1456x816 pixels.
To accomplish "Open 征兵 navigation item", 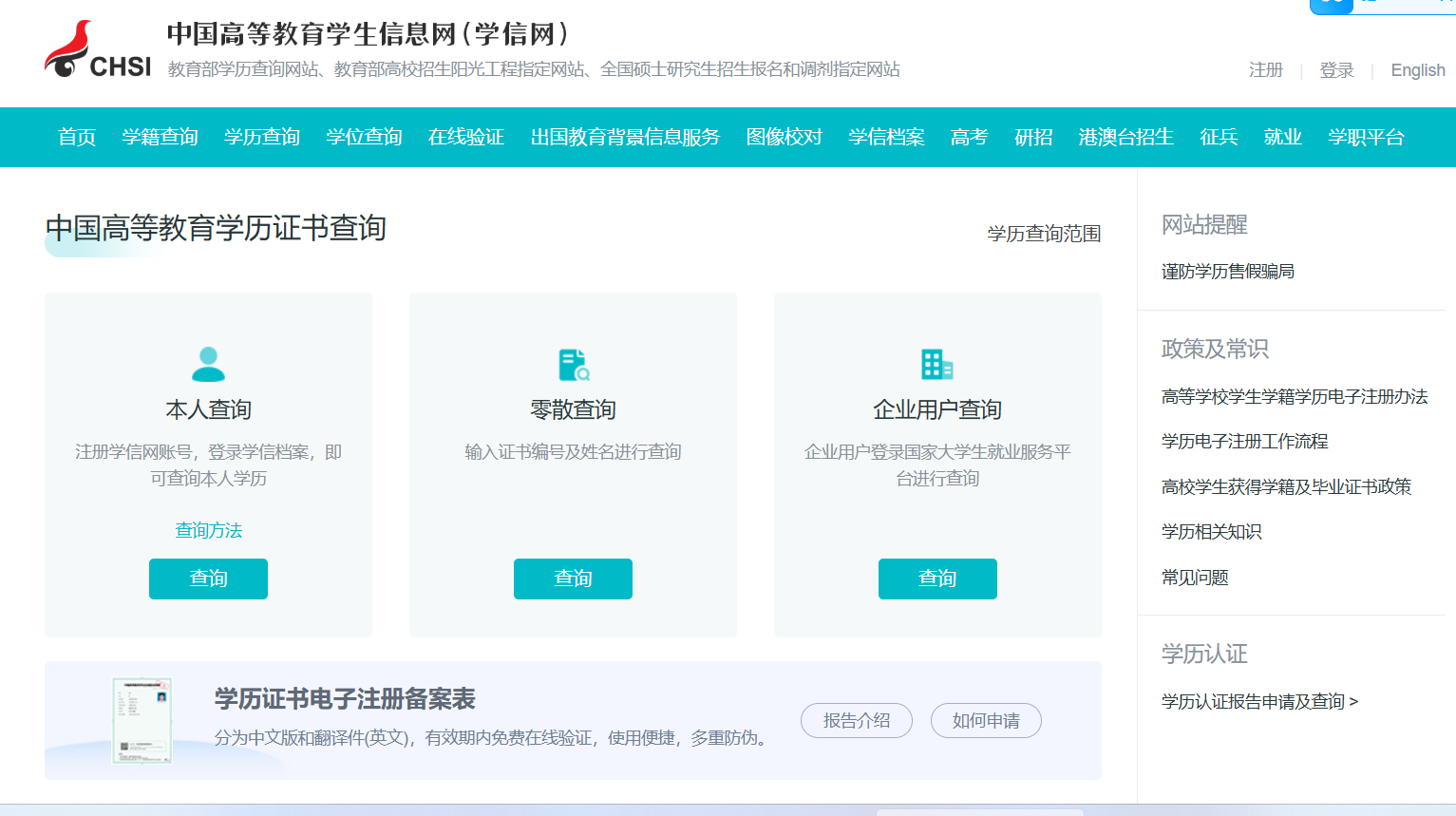I will click(x=1219, y=137).
